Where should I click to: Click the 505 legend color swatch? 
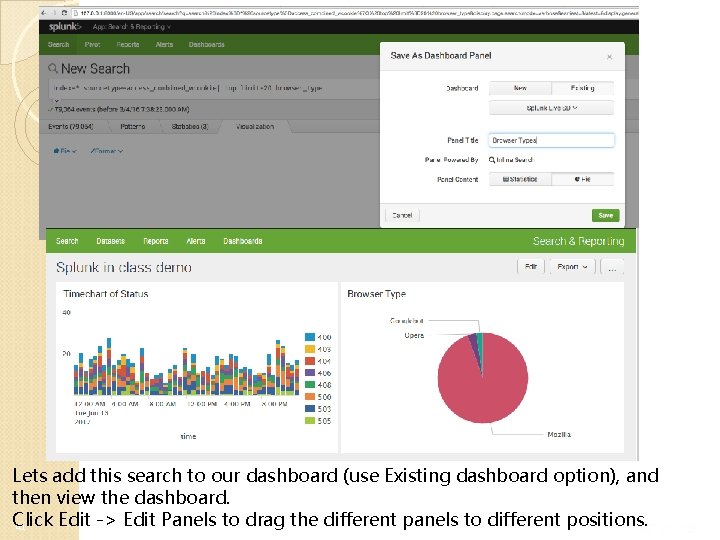tap(310, 421)
